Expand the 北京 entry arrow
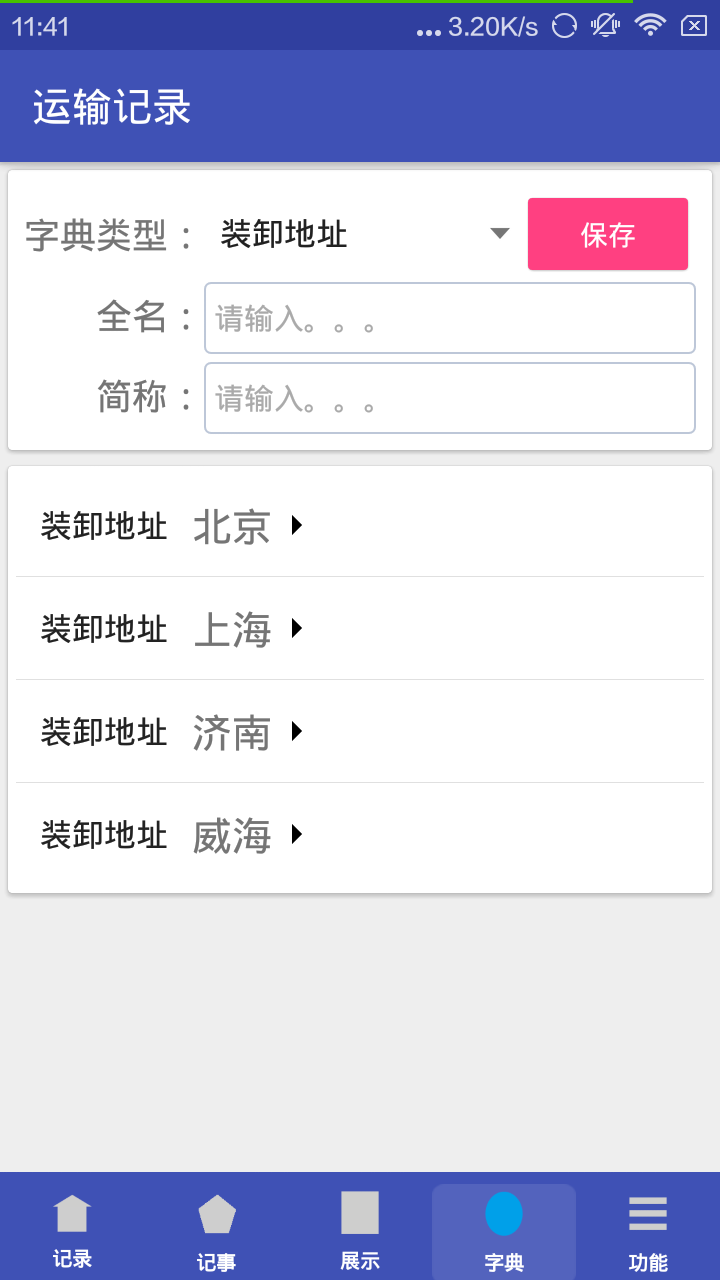 pyautogui.click(x=297, y=525)
